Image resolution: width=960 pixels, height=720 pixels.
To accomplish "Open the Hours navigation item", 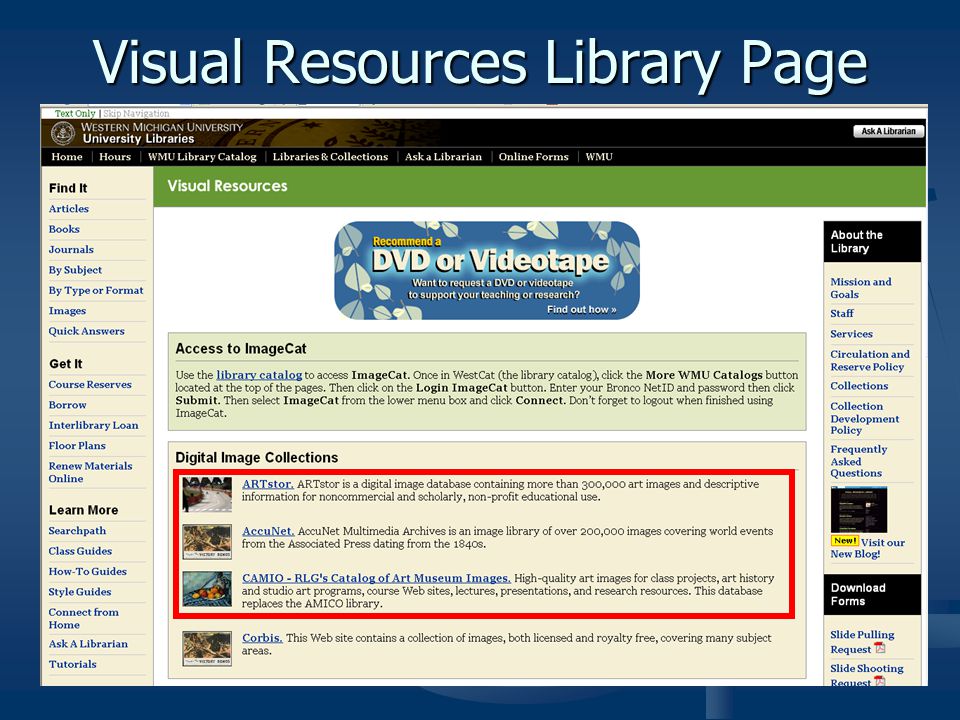I will coord(115,157).
